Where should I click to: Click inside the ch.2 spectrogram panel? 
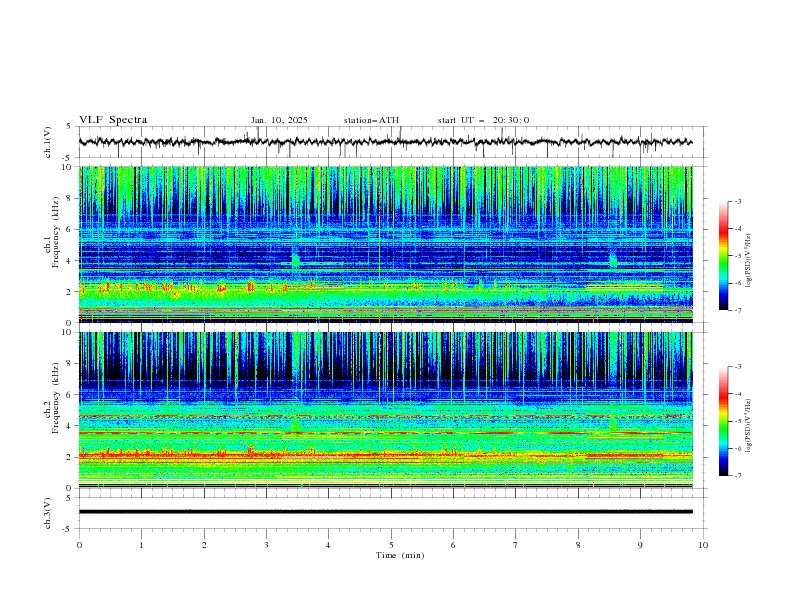(385, 410)
